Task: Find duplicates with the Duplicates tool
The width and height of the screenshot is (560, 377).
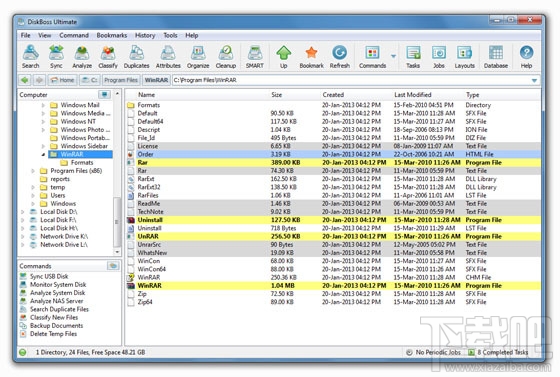Action: click(136, 57)
